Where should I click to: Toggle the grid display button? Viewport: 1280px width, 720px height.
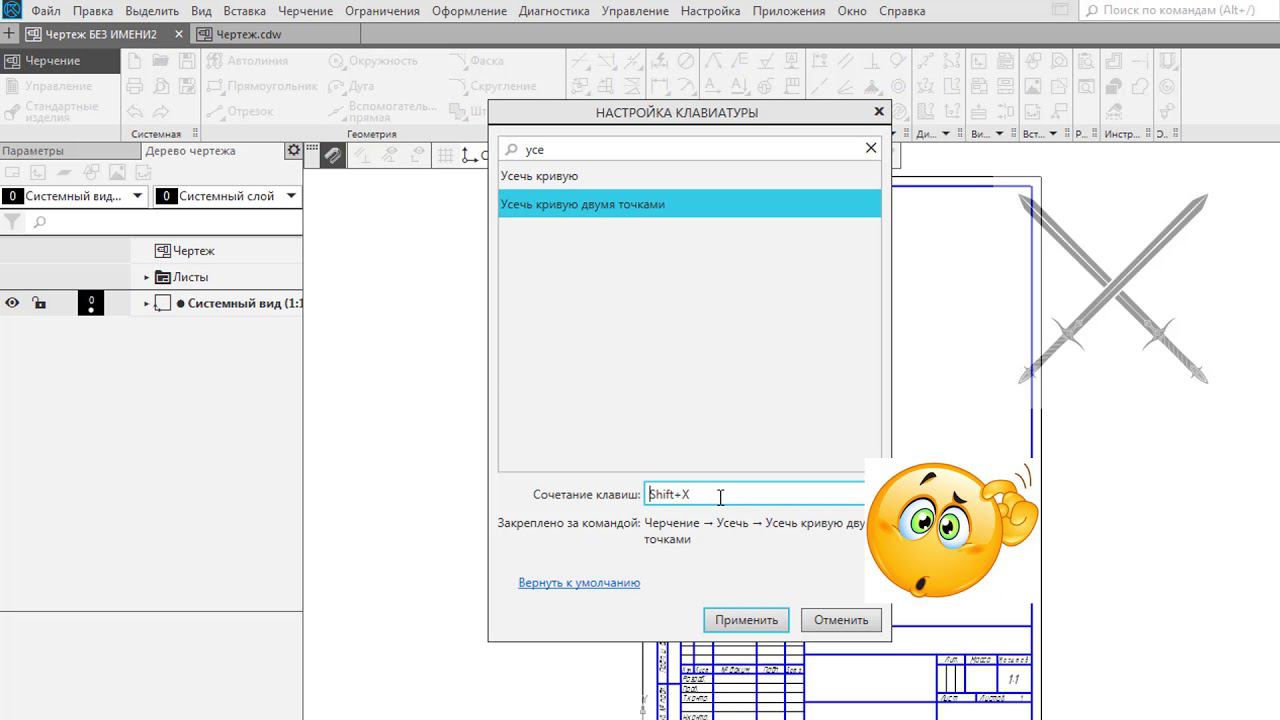[445, 155]
